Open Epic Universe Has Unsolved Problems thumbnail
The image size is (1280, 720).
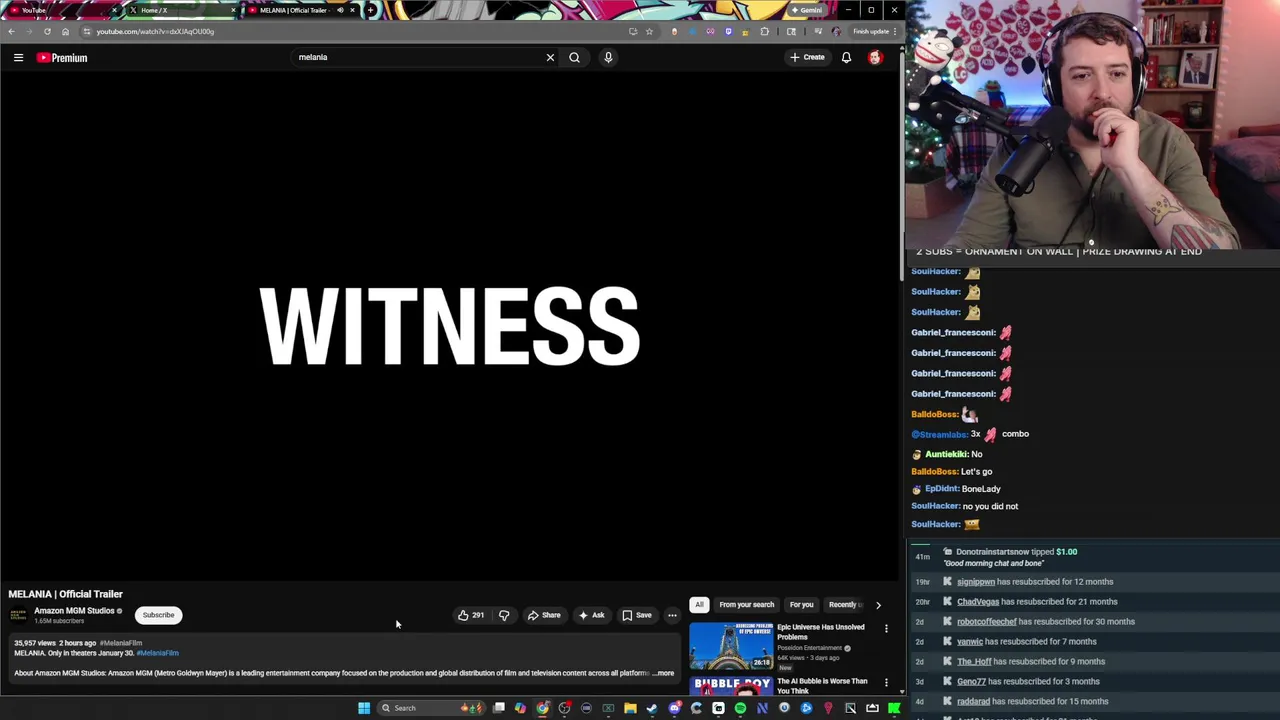pos(731,646)
